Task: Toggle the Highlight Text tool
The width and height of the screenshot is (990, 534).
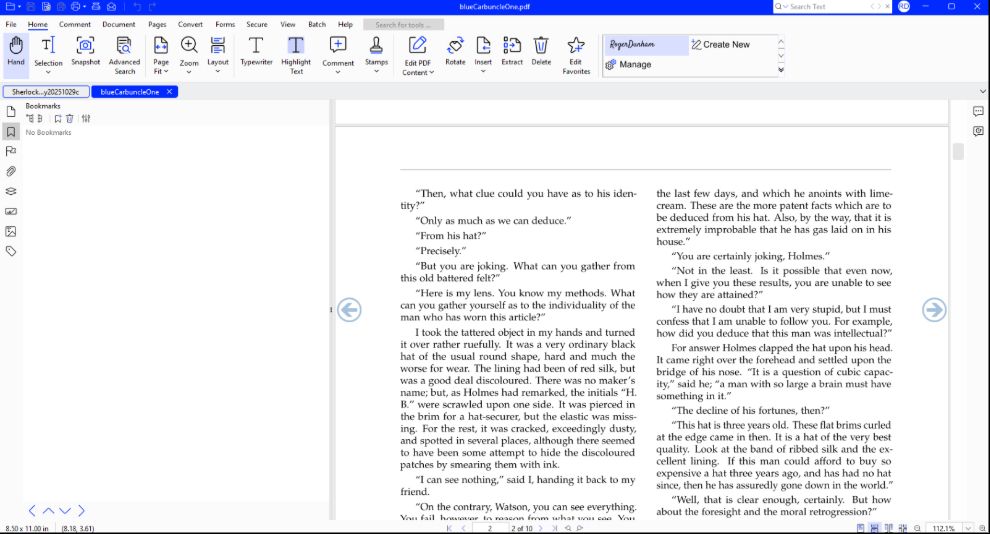Action: tap(295, 55)
